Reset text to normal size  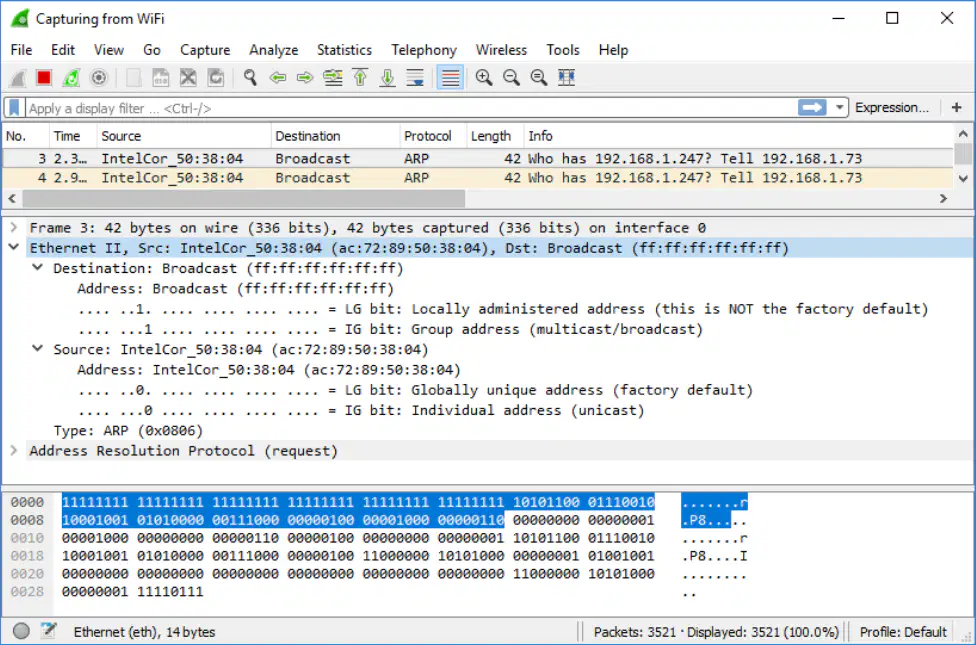(538, 78)
